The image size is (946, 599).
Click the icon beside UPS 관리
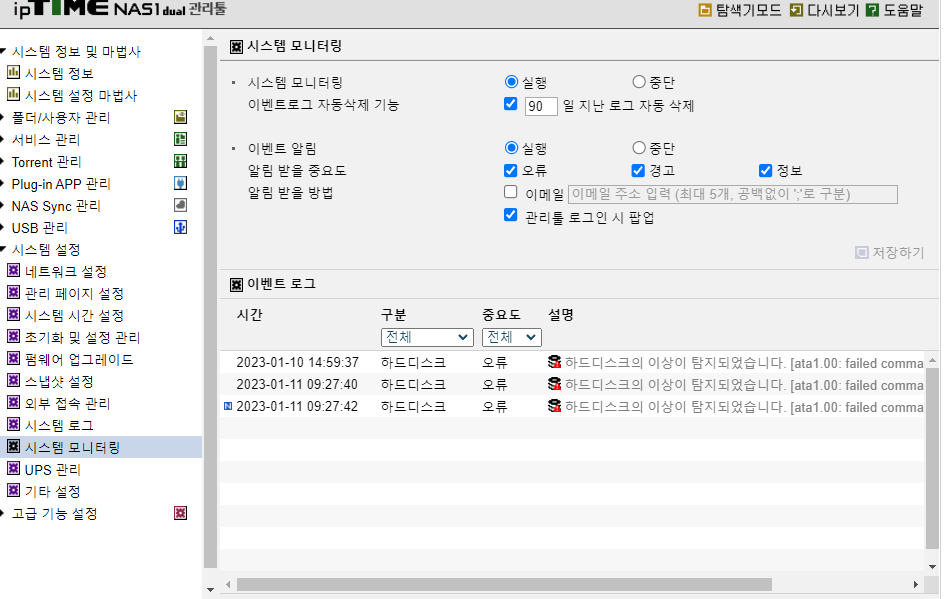[x=13, y=468]
